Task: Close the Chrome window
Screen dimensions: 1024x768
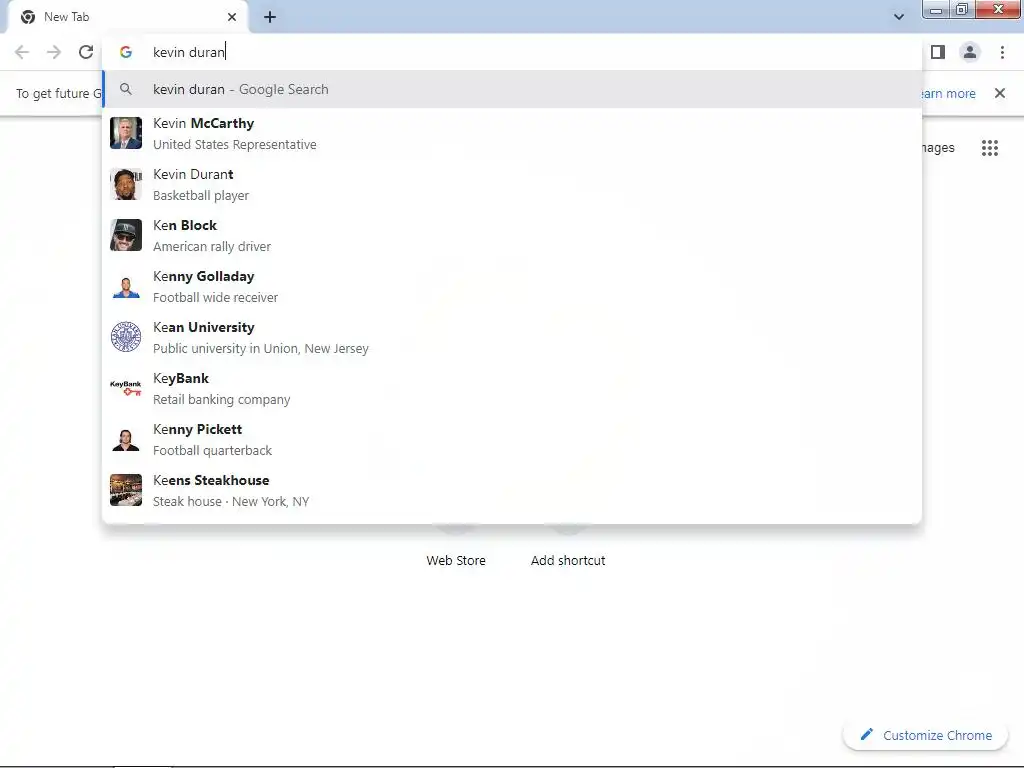Action: 997,10
